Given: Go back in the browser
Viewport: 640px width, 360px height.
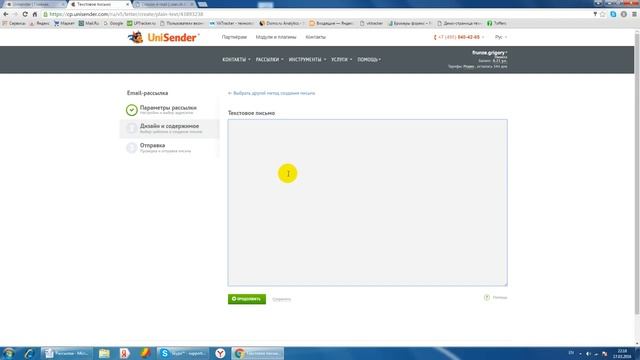Looking at the screenshot, I should (6, 14).
